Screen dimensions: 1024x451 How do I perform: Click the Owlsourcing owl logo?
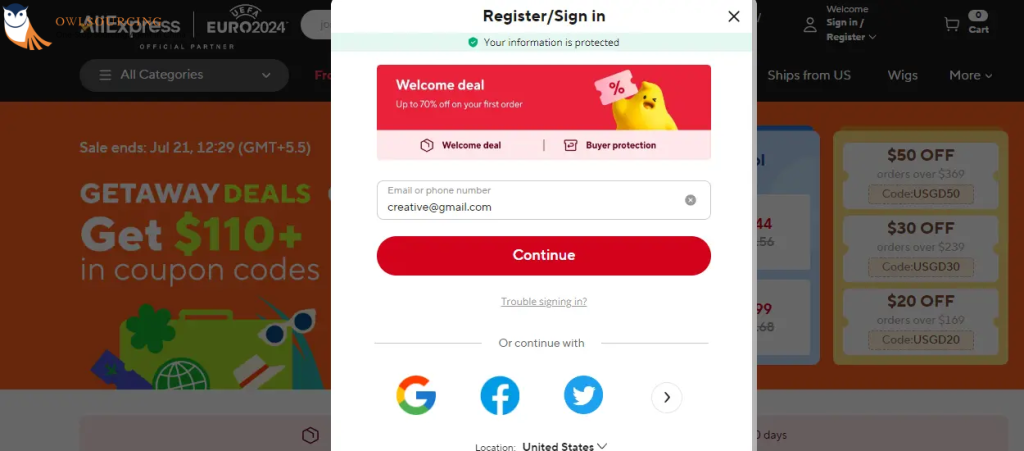(x=24, y=26)
